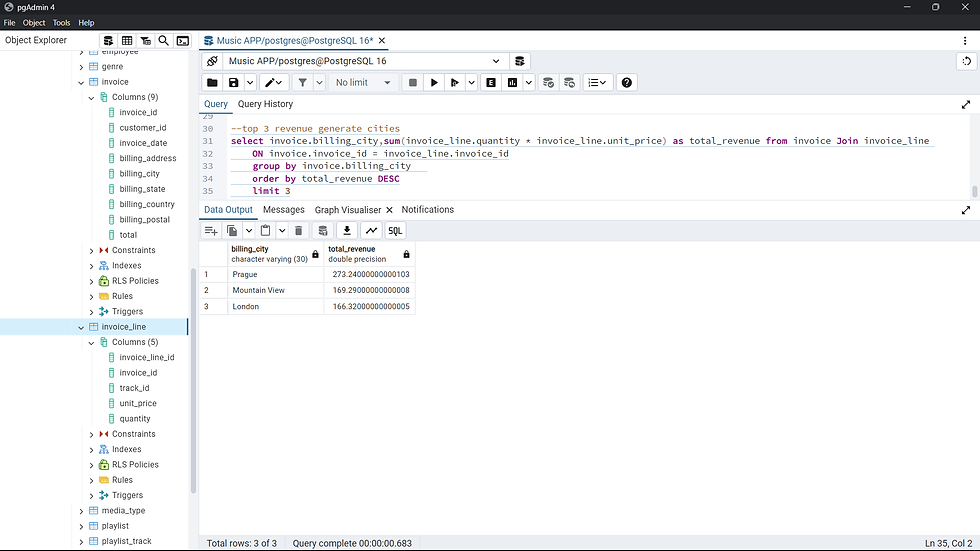
Task: Select the billing_city column in the tree
Action: tap(139, 174)
